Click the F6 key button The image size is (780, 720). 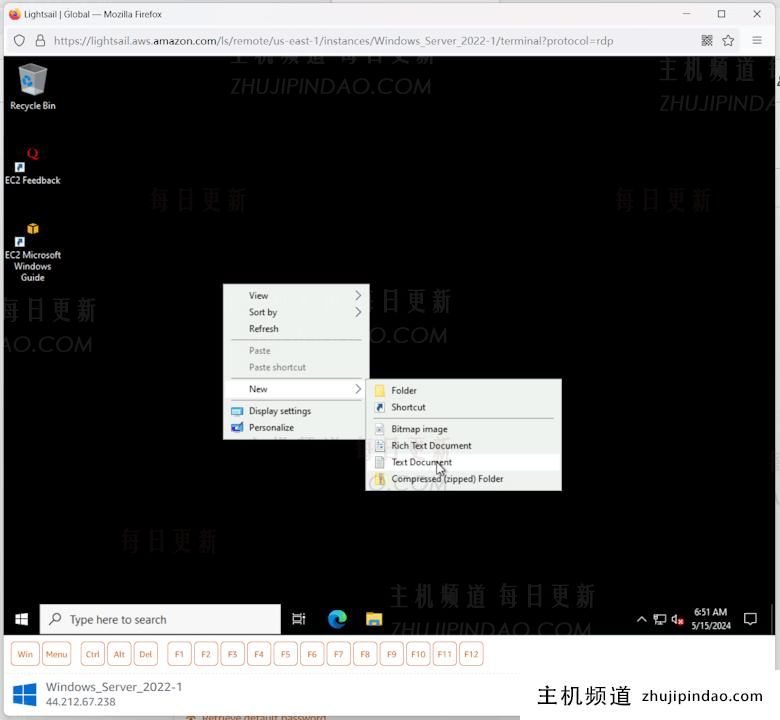(x=312, y=654)
